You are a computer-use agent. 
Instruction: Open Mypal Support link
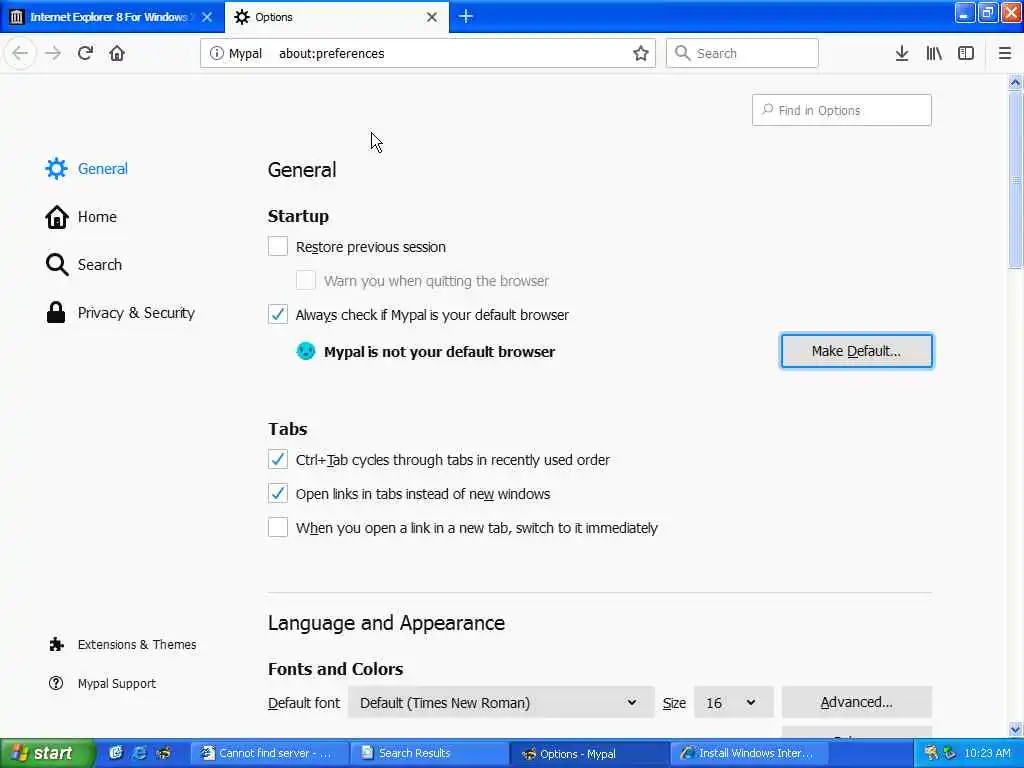coord(116,683)
